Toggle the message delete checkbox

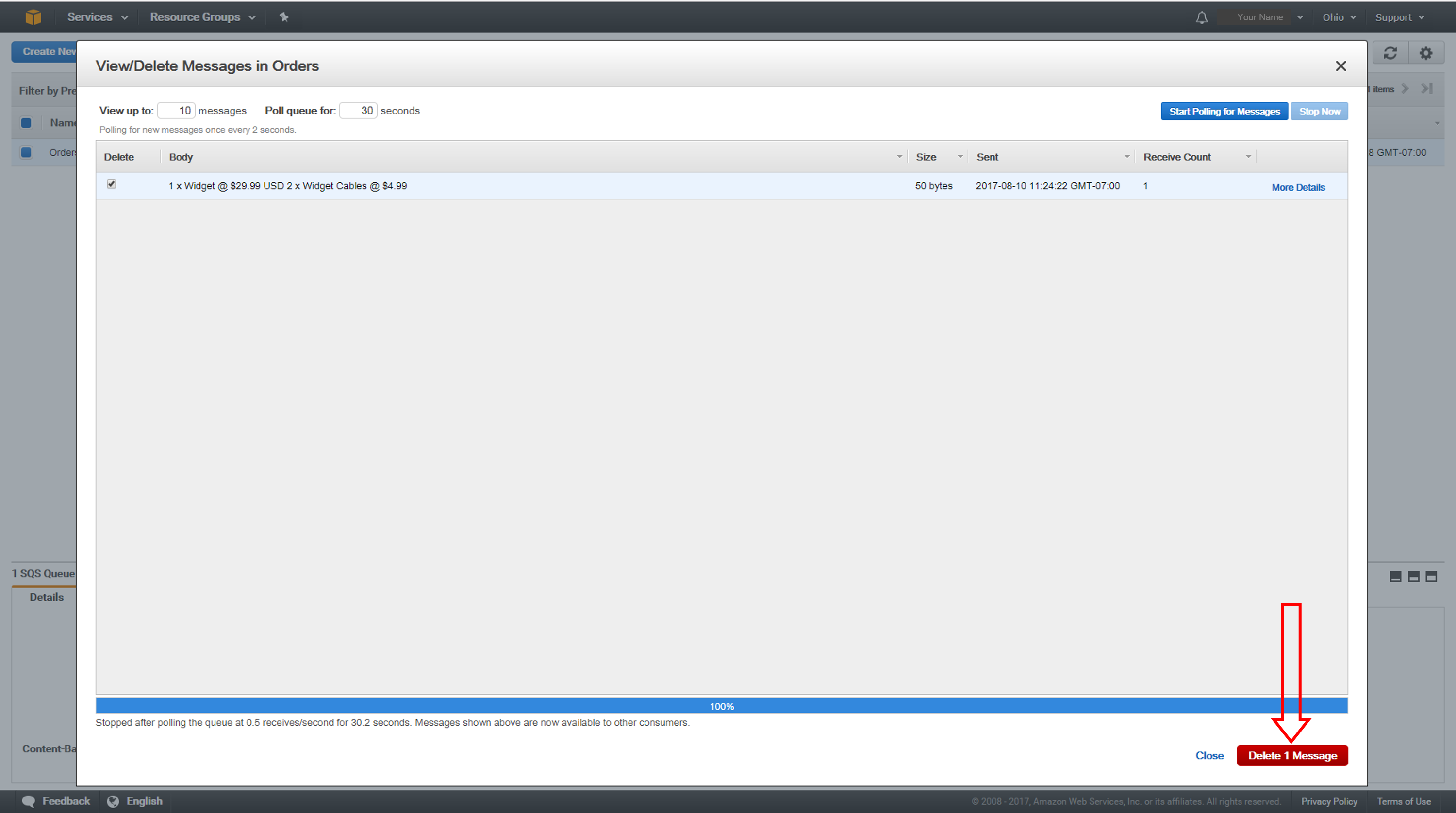click(111, 184)
